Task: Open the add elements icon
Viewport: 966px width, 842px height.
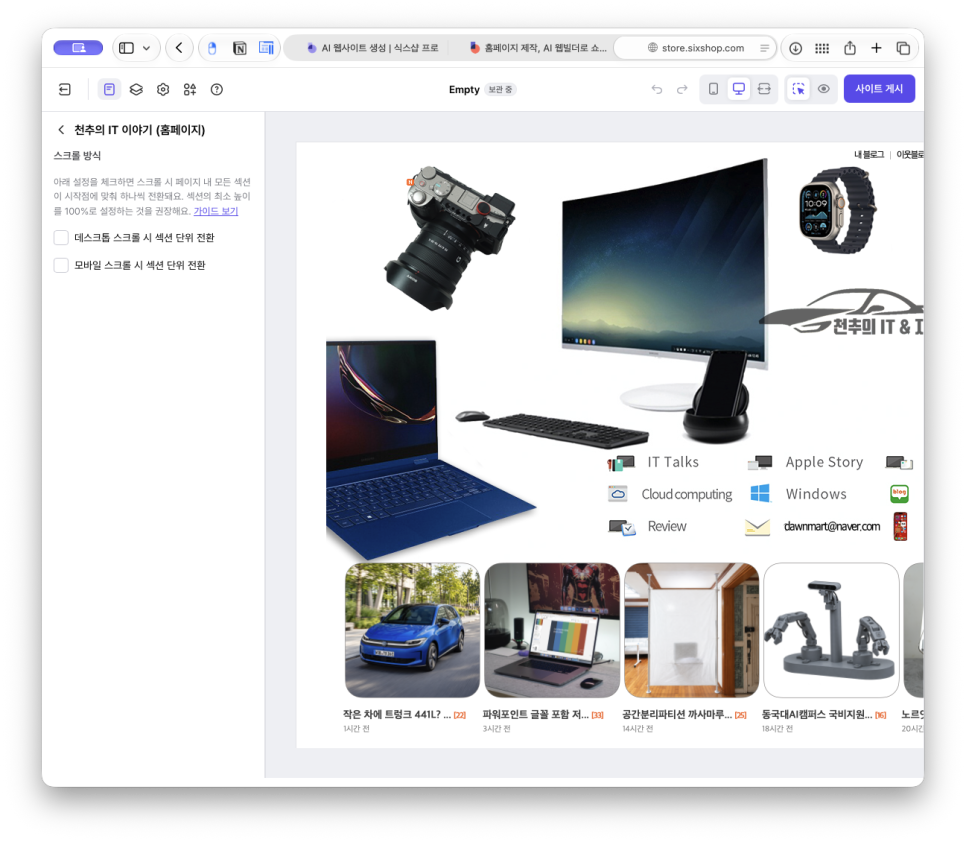Action: point(190,89)
